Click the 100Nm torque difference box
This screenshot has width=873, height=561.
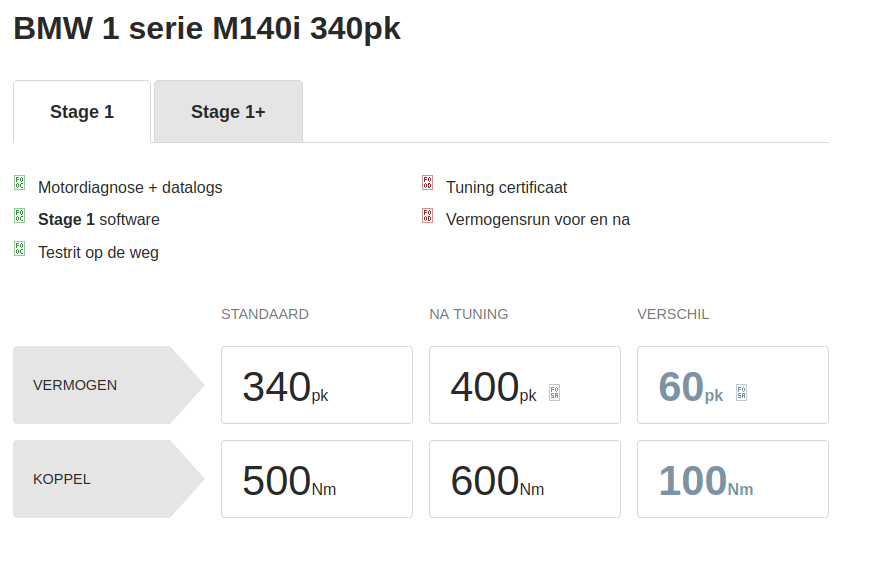(x=732, y=479)
